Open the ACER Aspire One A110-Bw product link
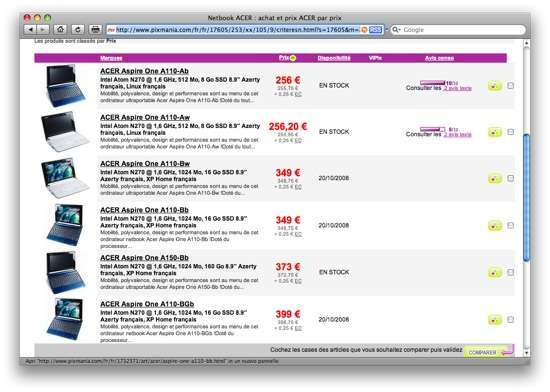Image resolution: width=550 pixels, height=392 pixels. (145, 164)
